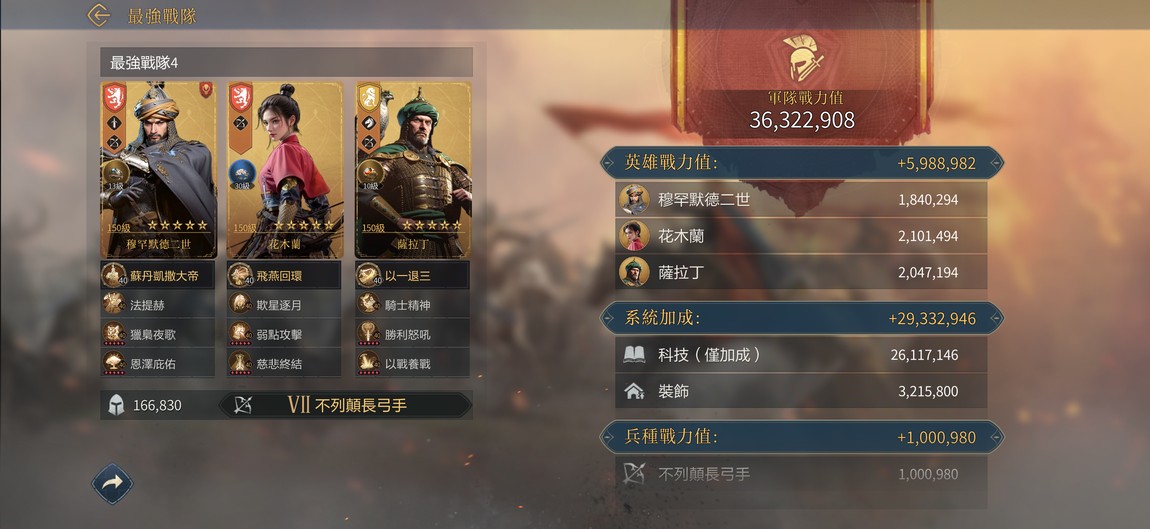Tap the 裝飾 house icon
The width and height of the screenshot is (1150, 529).
[634, 391]
